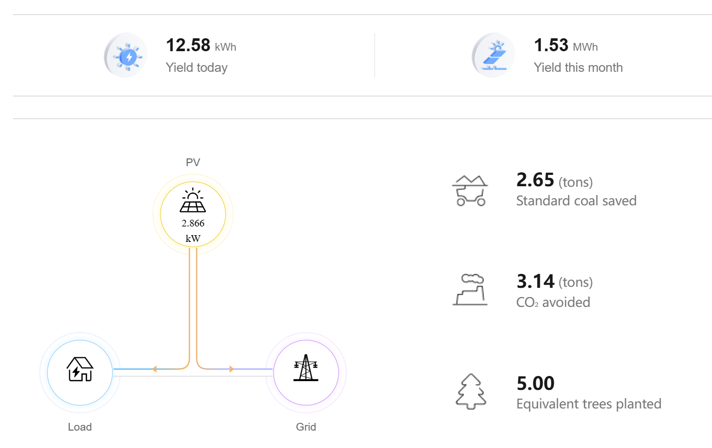
Task: Click the coal cart icon
Action: tap(470, 190)
